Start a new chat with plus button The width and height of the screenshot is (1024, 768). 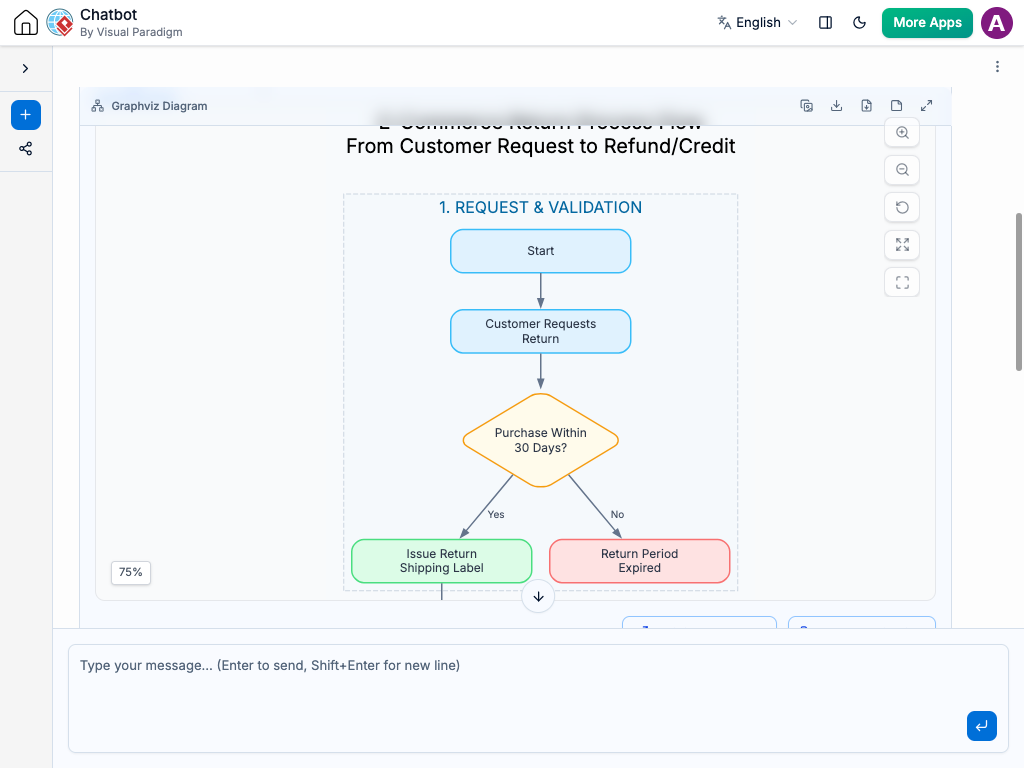point(26,115)
